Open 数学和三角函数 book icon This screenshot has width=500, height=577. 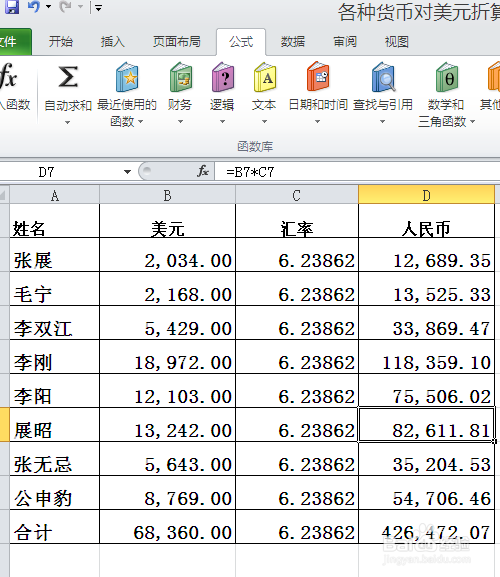coord(447,77)
